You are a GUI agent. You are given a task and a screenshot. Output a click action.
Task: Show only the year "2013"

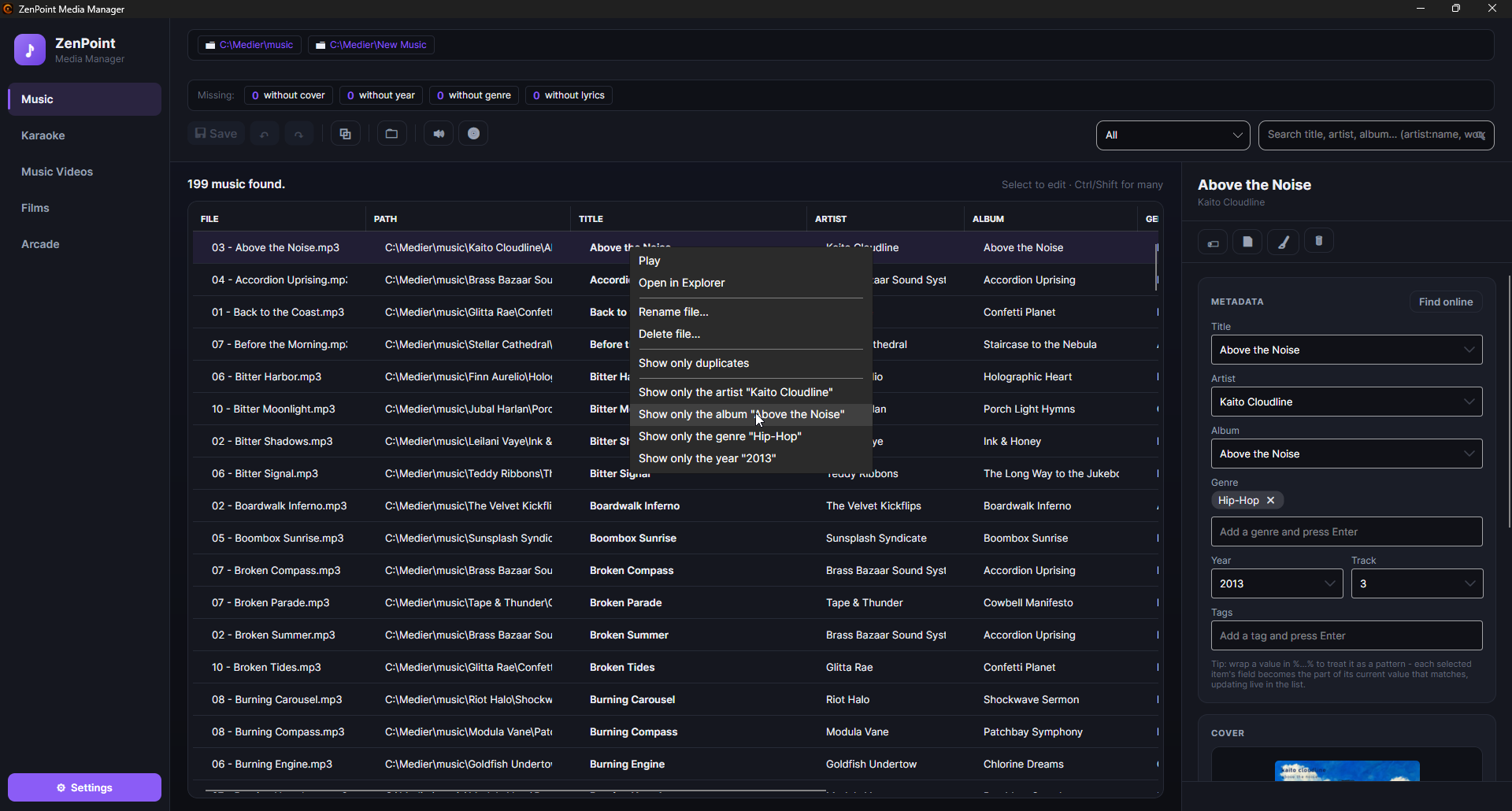click(x=751, y=459)
